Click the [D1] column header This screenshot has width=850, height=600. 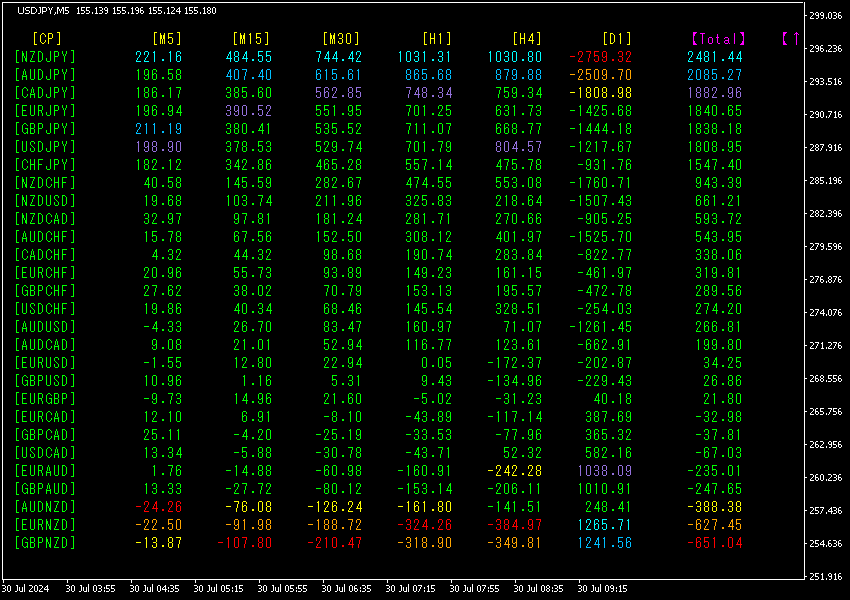617,38
